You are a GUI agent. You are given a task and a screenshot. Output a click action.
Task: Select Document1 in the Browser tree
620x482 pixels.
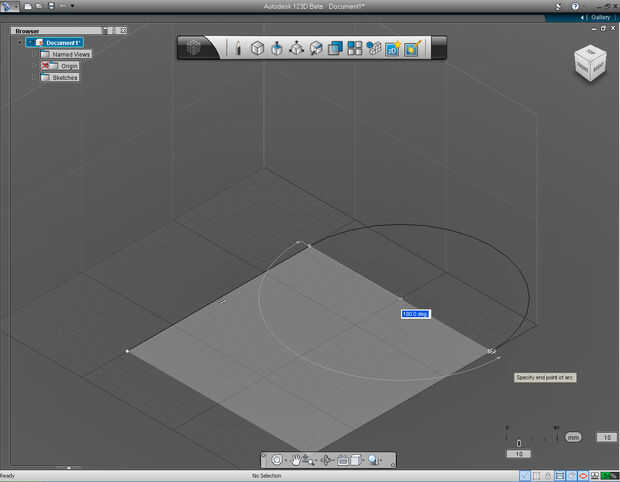[62, 43]
